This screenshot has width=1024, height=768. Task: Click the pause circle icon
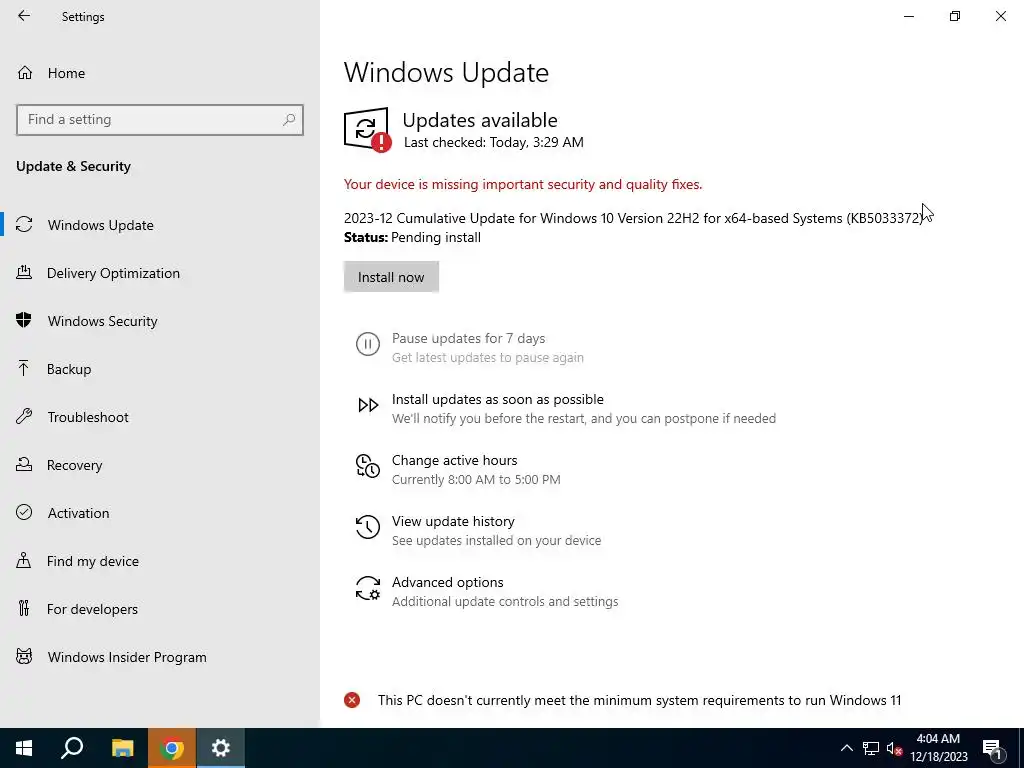pos(368,344)
